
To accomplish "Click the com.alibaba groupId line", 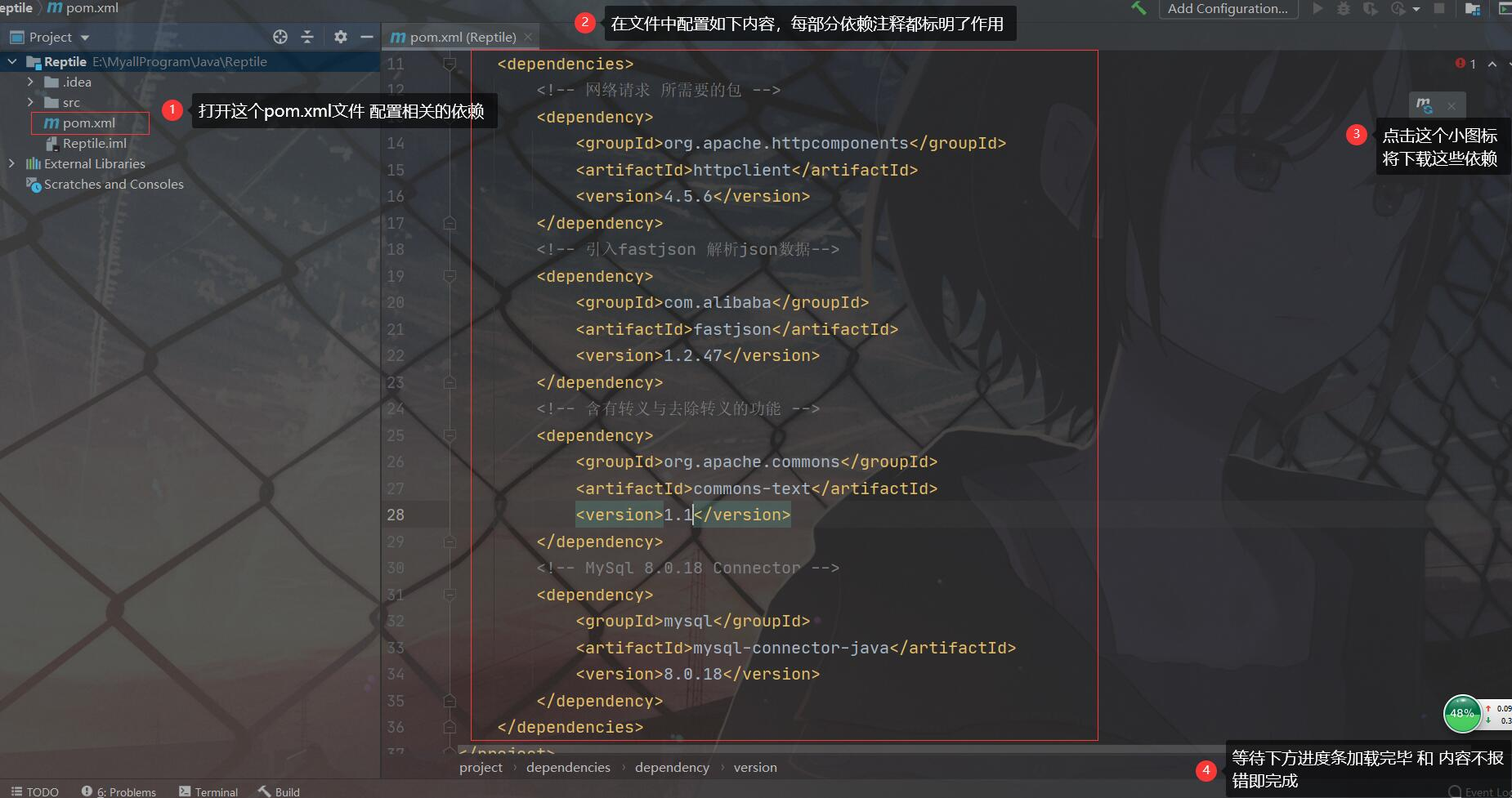I will pos(722,302).
